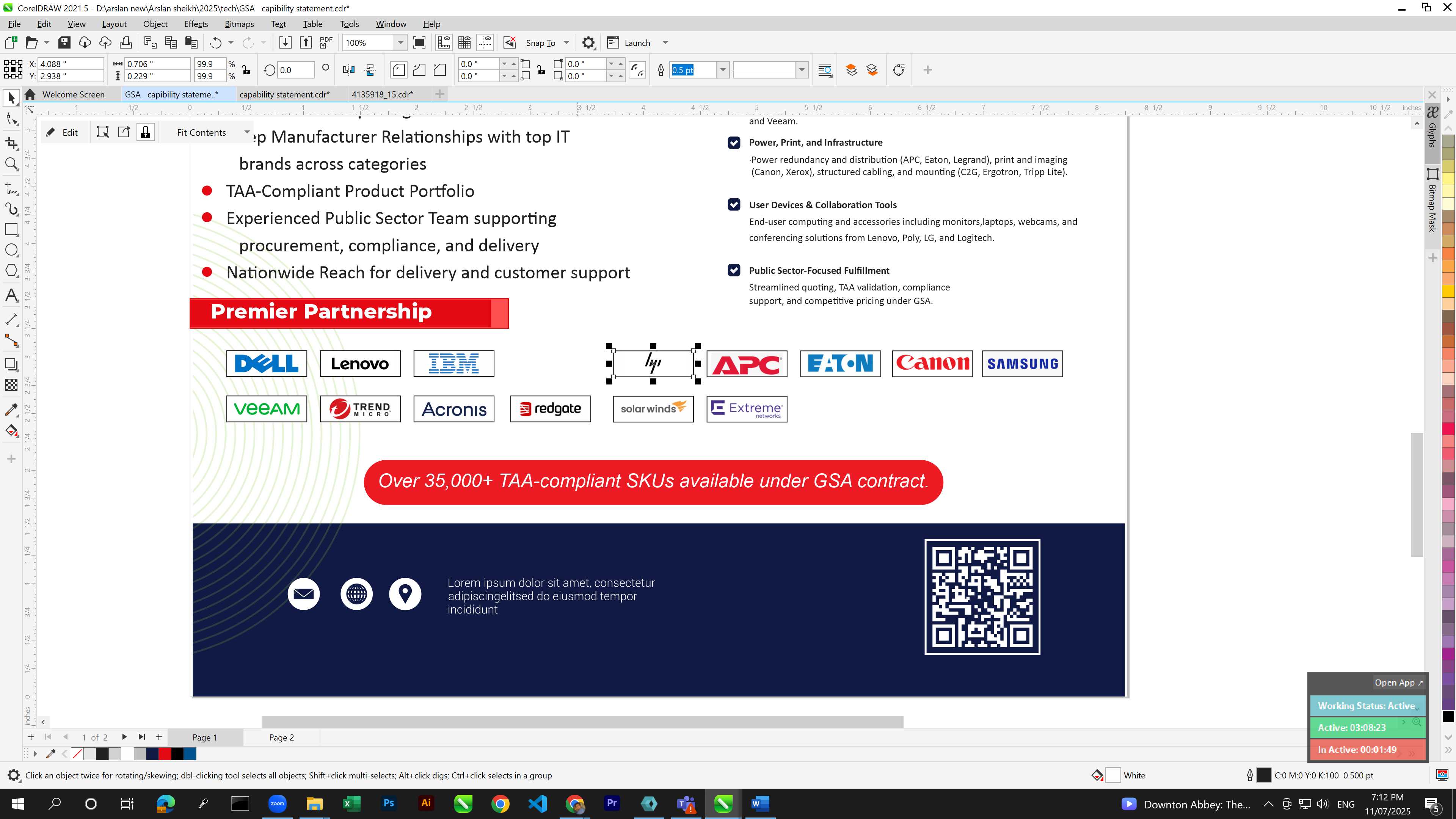Image resolution: width=1456 pixels, height=819 pixels.
Task: Click the Publish to PDF icon
Action: (326, 42)
